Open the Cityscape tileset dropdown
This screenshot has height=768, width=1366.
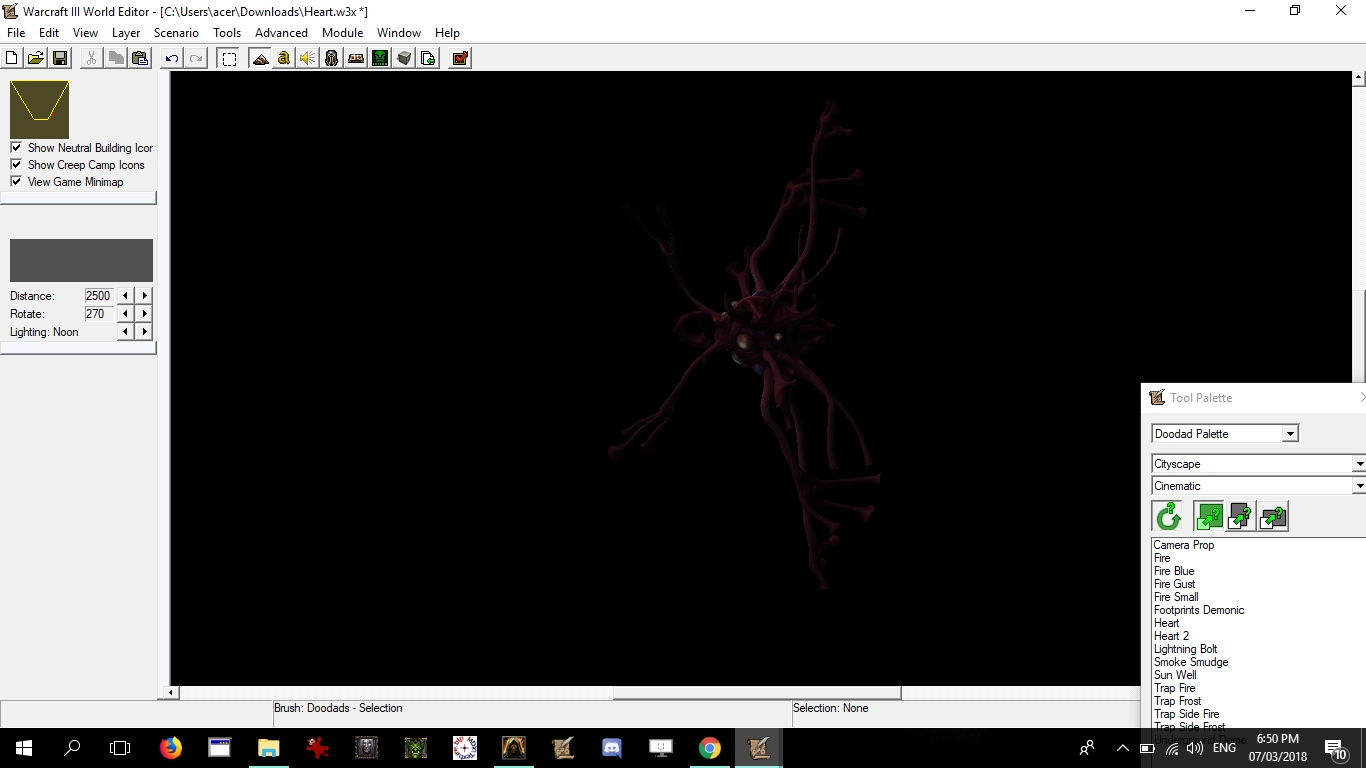pos(1358,464)
